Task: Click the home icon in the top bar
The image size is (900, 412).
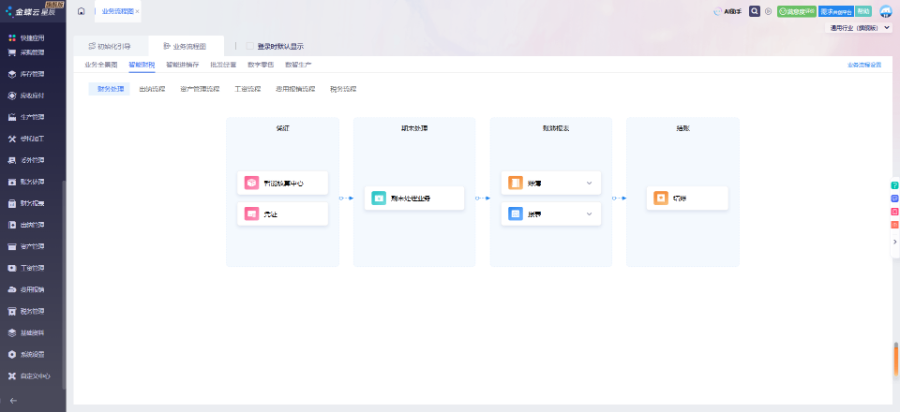Action: click(81, 11)
